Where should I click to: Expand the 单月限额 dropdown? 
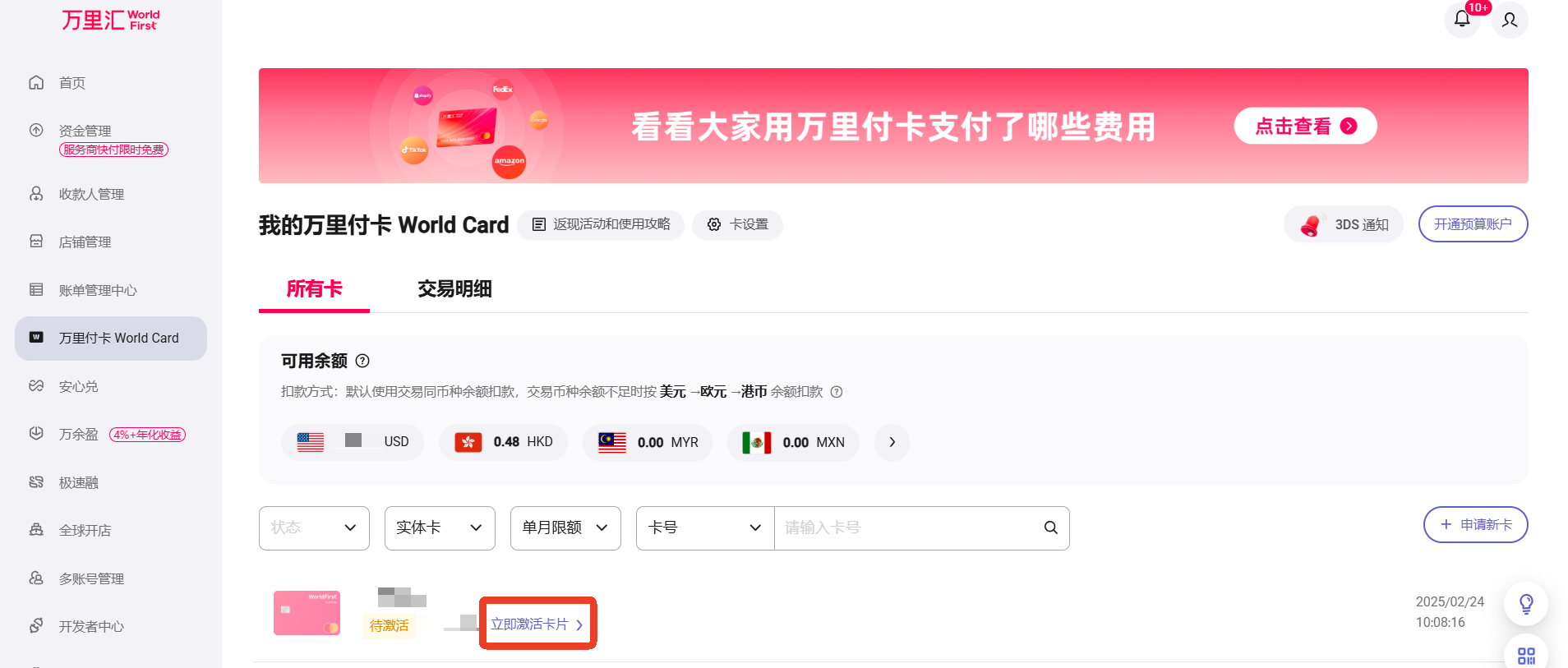[x=565, y=527]
